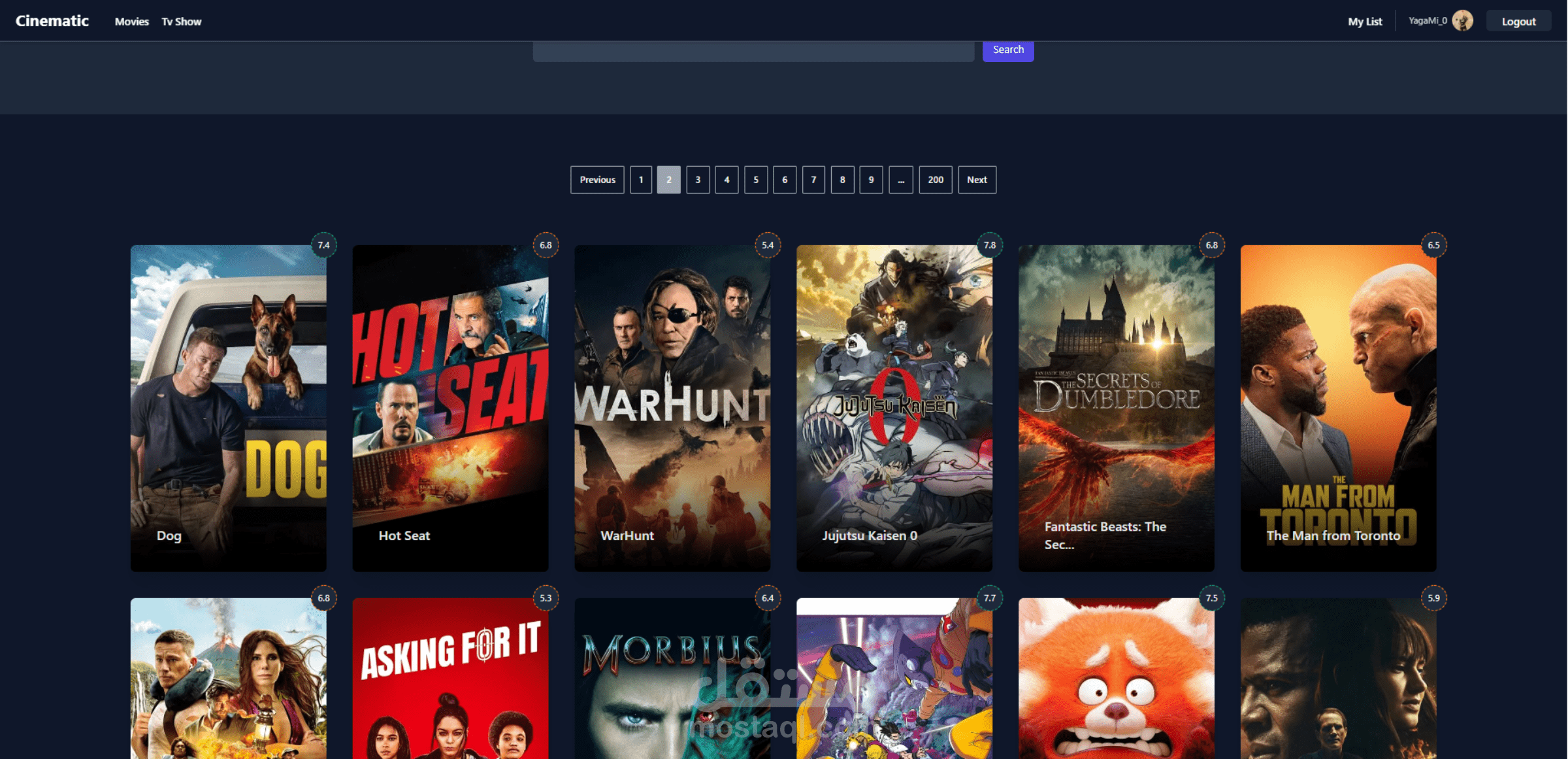The width and height of the screenshot is (1568, 759).
Task: Jump to page 200
Action: pos(935,180)
